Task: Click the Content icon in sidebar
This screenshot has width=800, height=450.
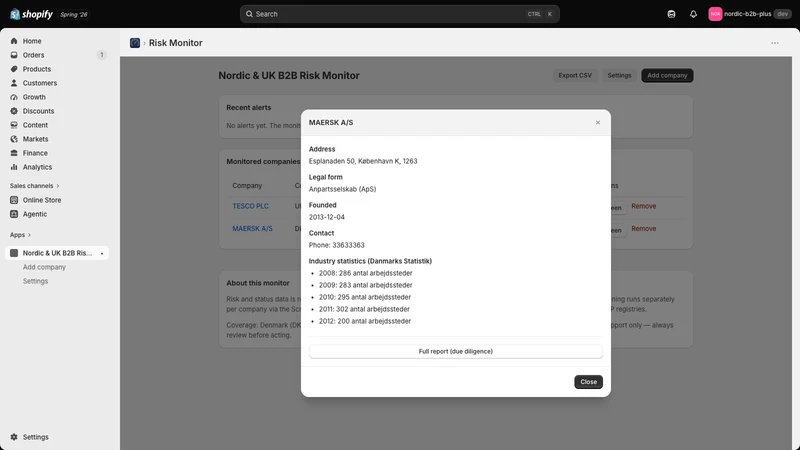Action: [x=14, y=125]
